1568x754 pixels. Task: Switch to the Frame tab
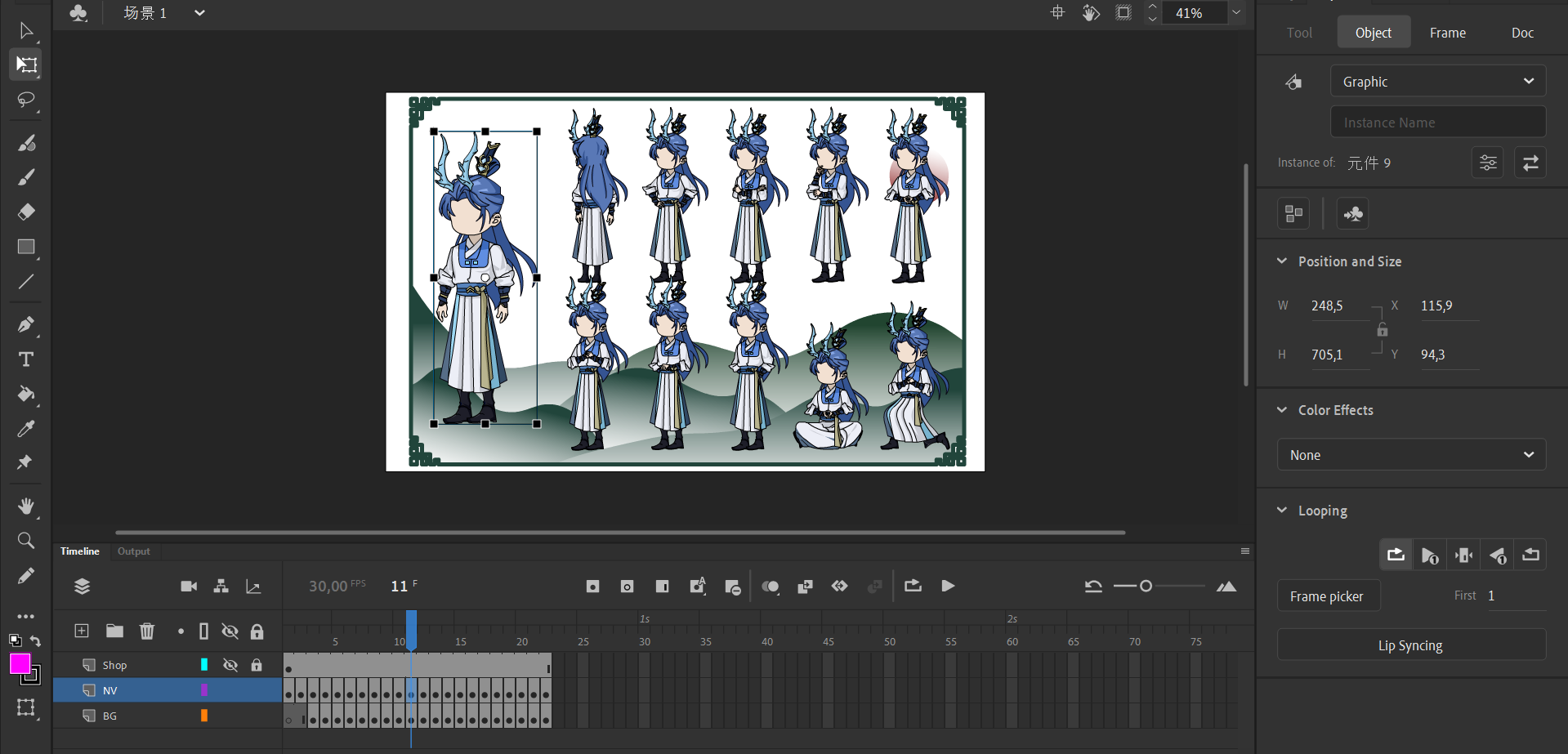[x=1447, y=33]
